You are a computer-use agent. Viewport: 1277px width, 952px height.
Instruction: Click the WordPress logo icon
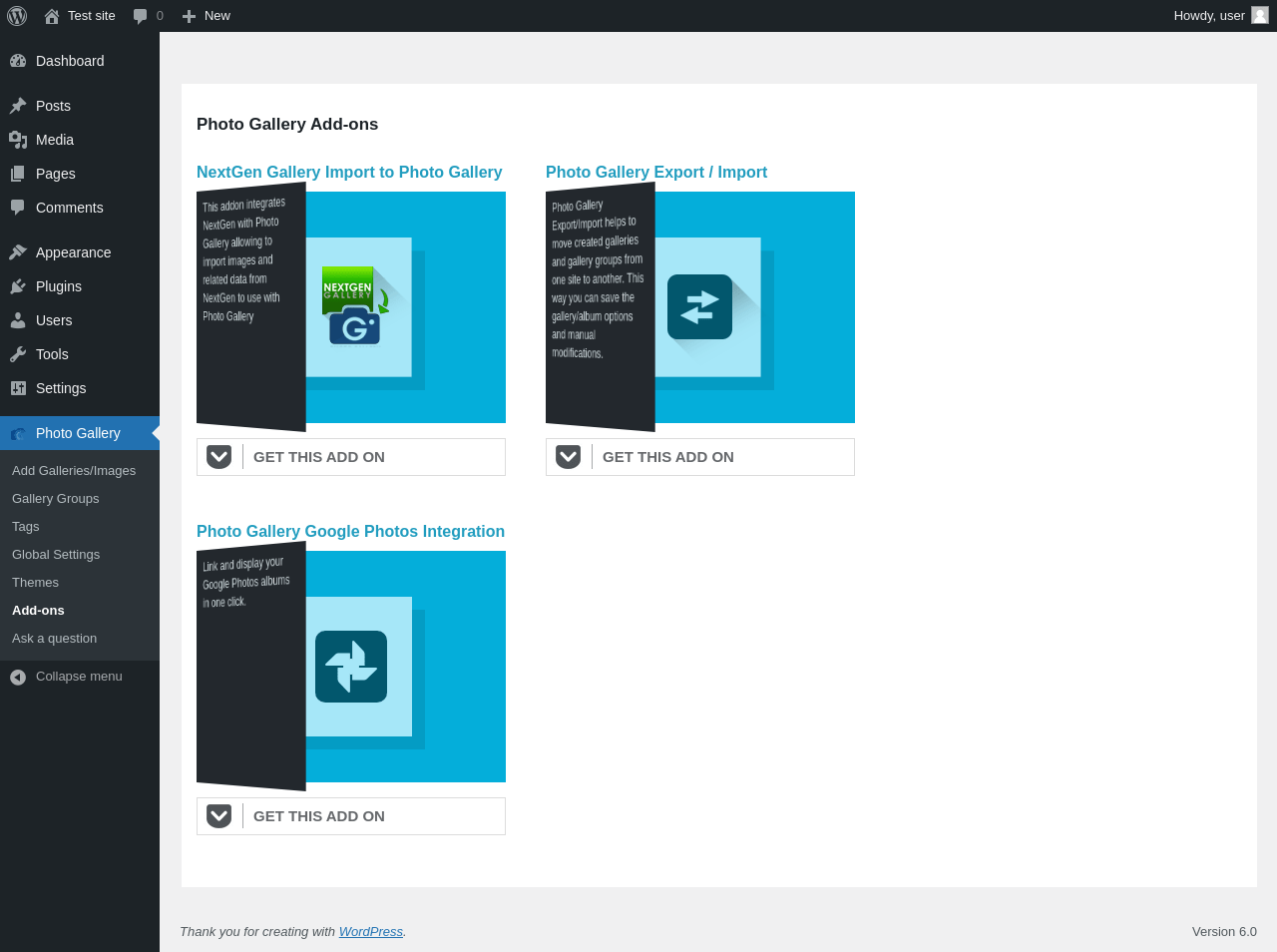[17, 16]
